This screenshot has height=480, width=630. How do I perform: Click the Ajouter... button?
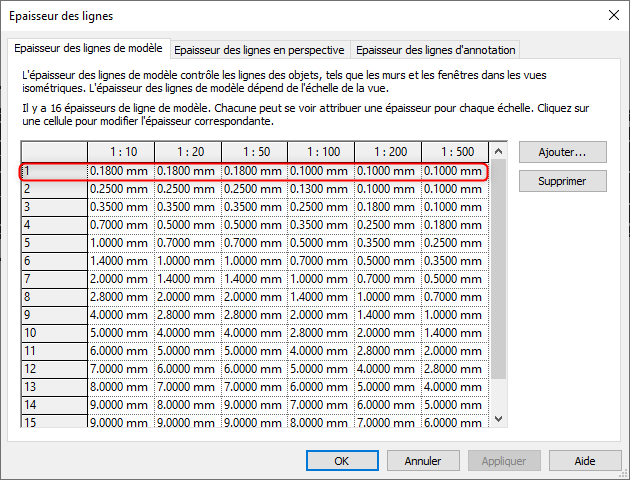click(561, 152)
